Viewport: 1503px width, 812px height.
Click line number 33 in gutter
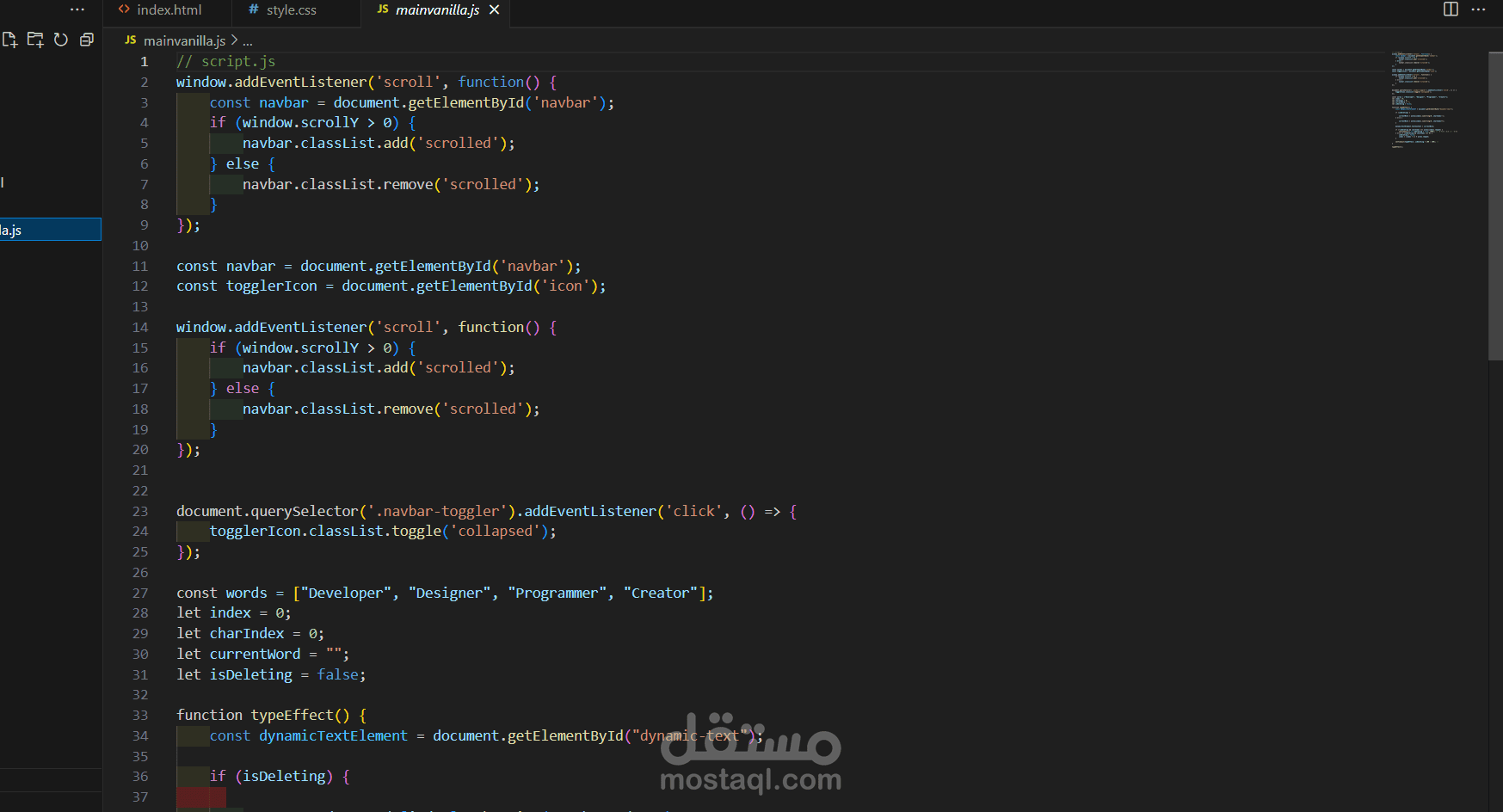140,715
